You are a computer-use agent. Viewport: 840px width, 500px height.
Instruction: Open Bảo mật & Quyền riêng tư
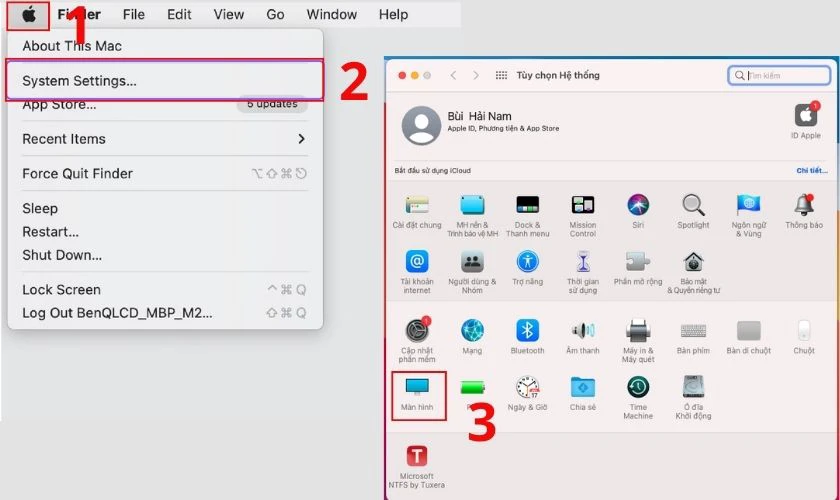click(x=693, y=262)
